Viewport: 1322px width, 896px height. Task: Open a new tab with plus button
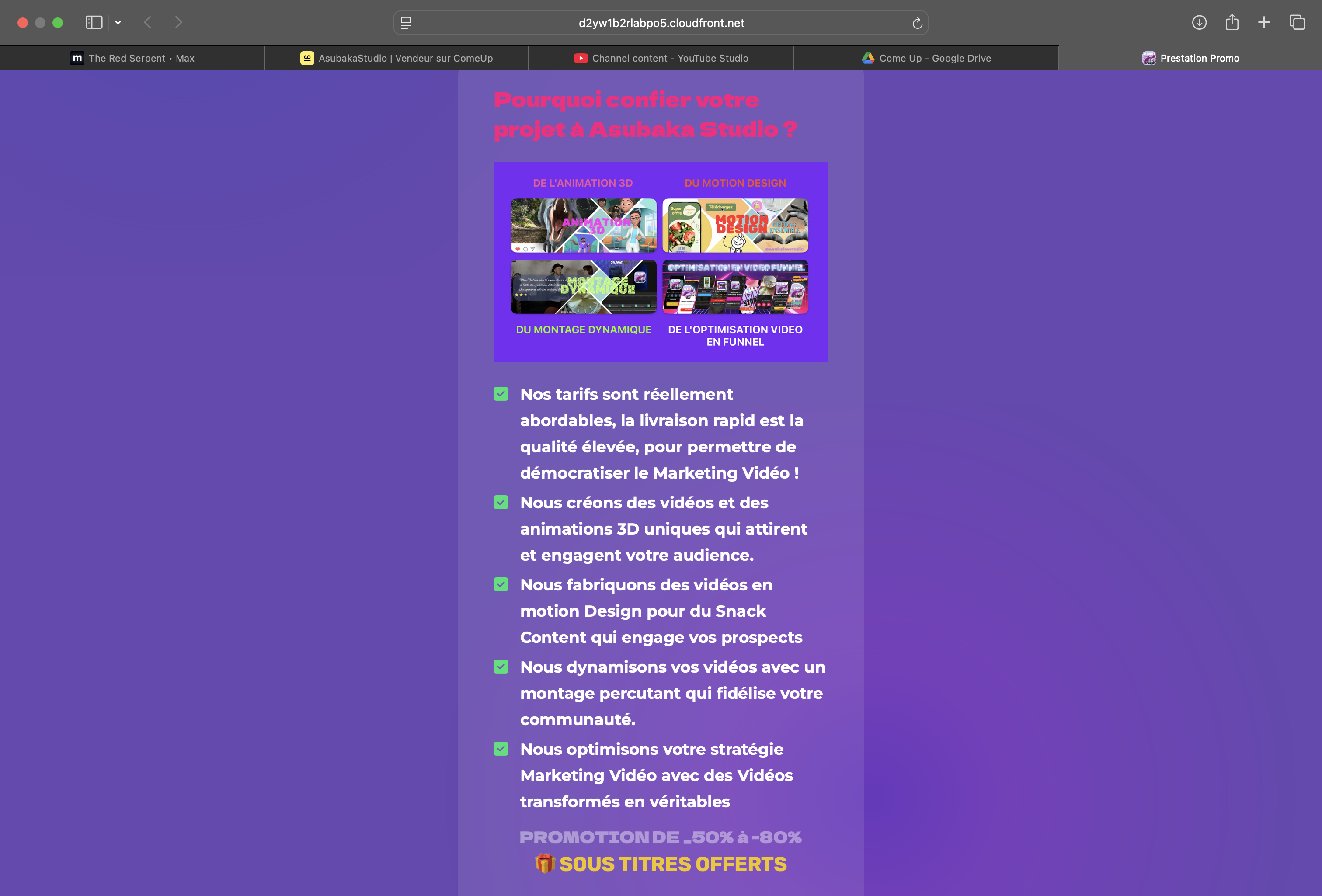(1264, 23)
